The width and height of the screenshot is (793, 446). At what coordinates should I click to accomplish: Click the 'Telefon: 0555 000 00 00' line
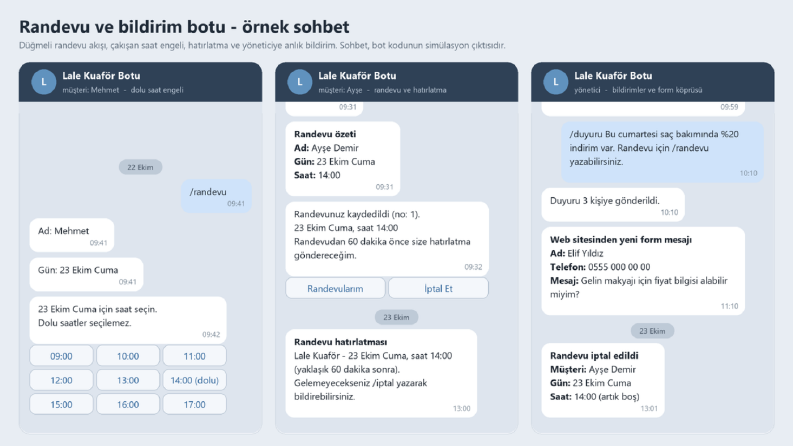(x=600, y=267)
